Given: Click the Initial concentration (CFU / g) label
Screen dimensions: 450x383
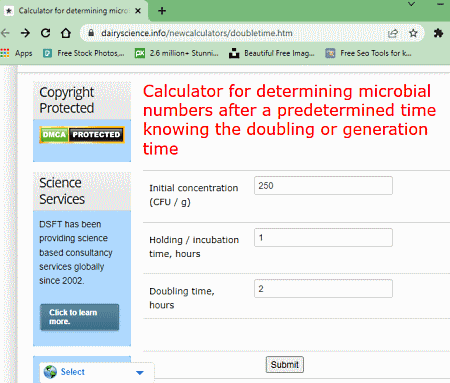Looking at the screenshot, I should point(194,195).
